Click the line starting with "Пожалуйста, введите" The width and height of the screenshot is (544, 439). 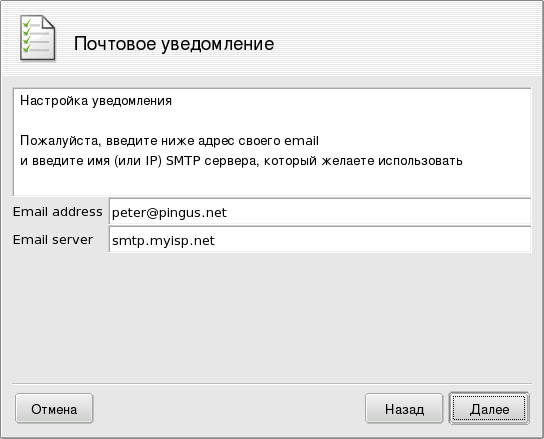tap(169, 141)
